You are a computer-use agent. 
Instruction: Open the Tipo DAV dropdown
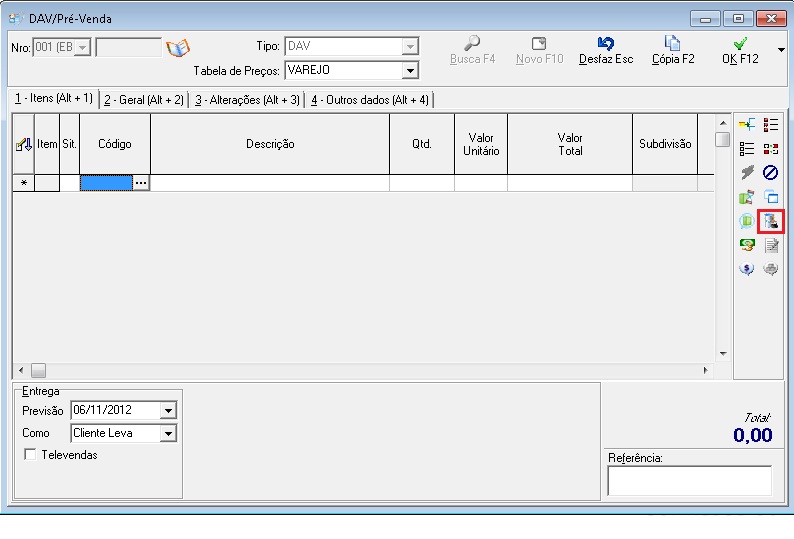[410, 47]
